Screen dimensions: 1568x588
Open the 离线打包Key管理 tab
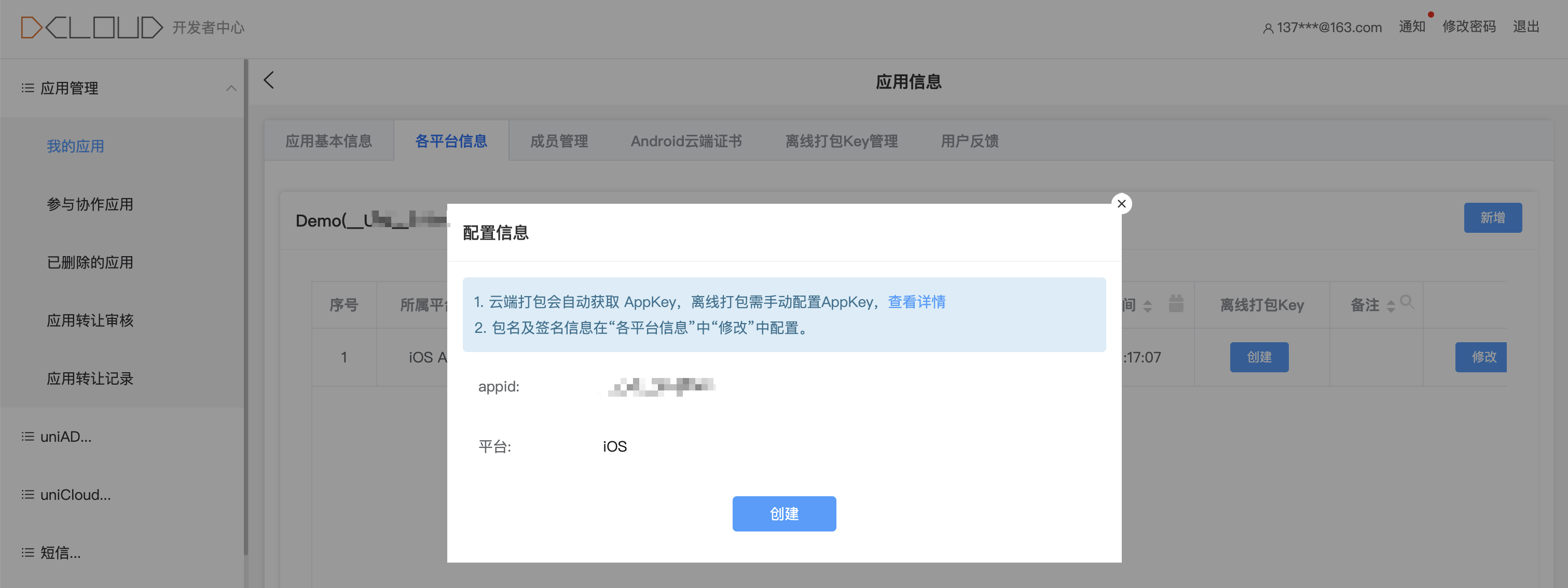click(841, 141)
